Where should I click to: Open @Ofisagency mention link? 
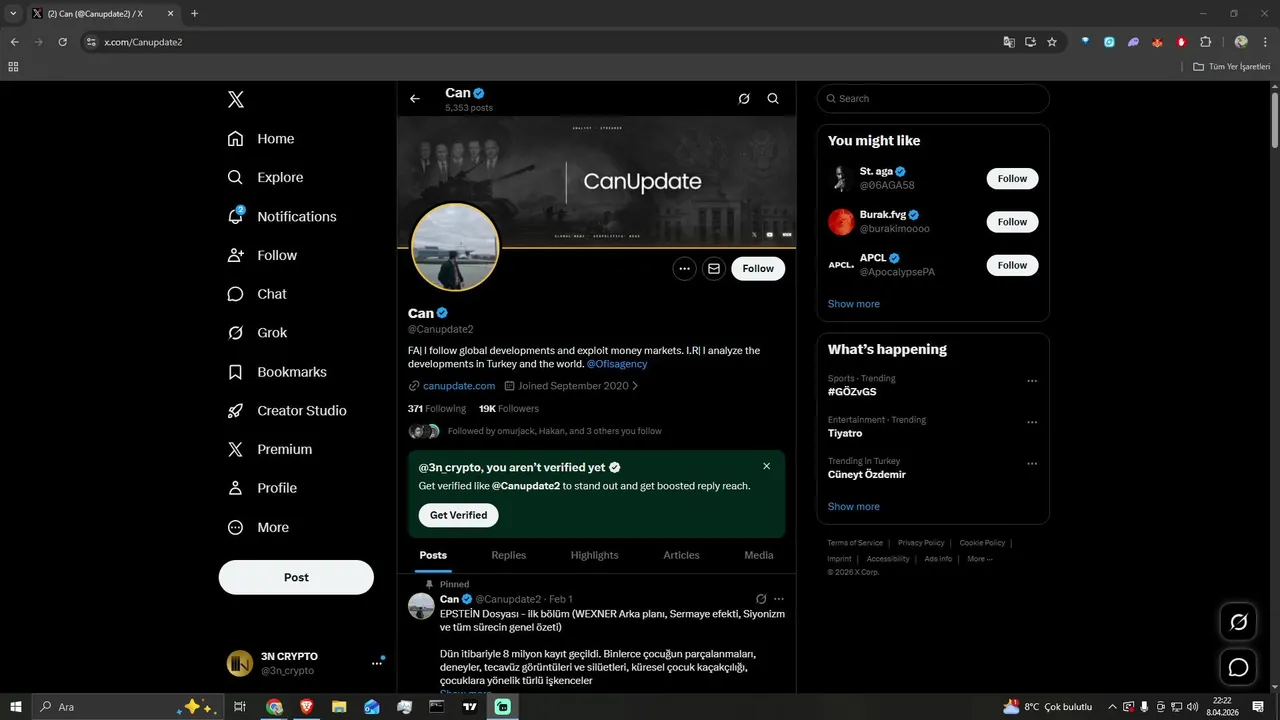[617, 364]
